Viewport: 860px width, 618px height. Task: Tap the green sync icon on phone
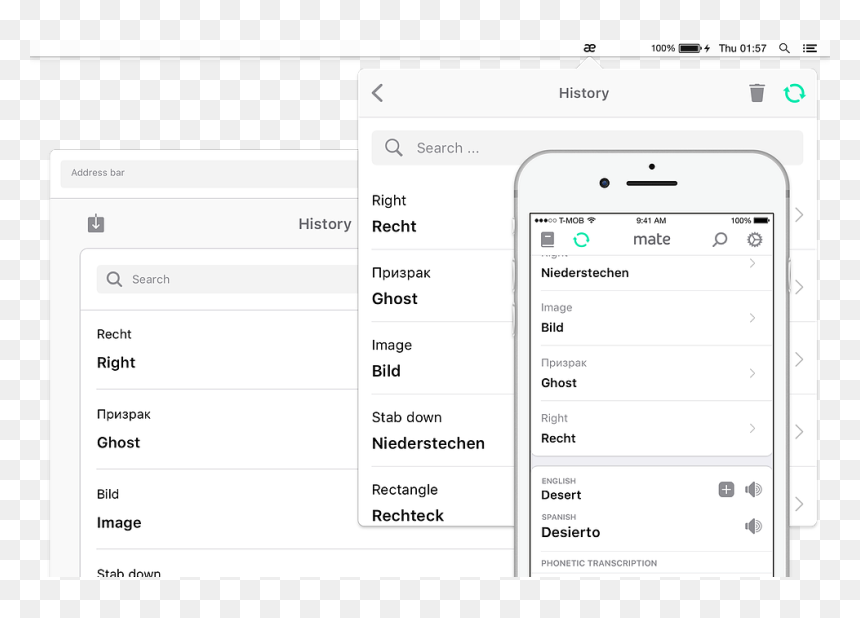tap(581, 240)
